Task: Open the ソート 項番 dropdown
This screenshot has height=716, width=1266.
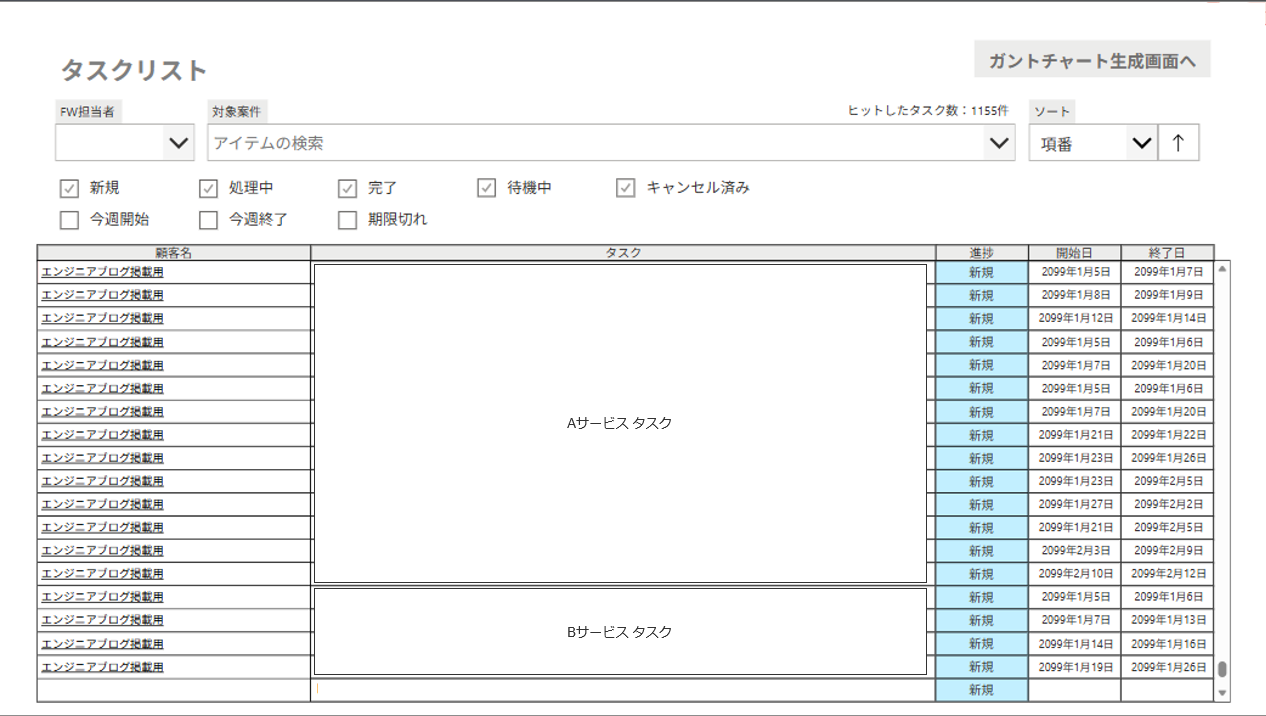Action: [x=1141, y=143]
